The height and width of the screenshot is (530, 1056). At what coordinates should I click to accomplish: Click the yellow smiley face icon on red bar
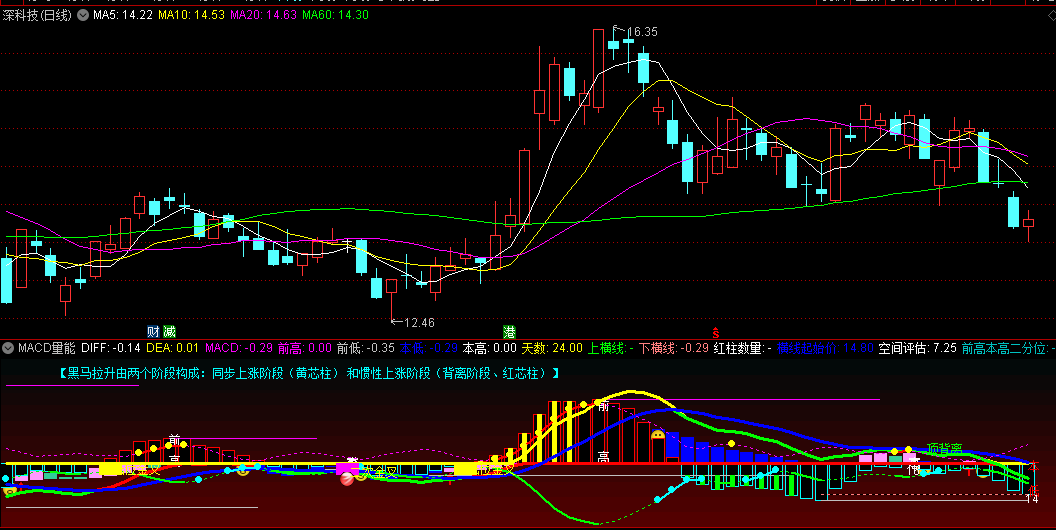tap(657, 436)
